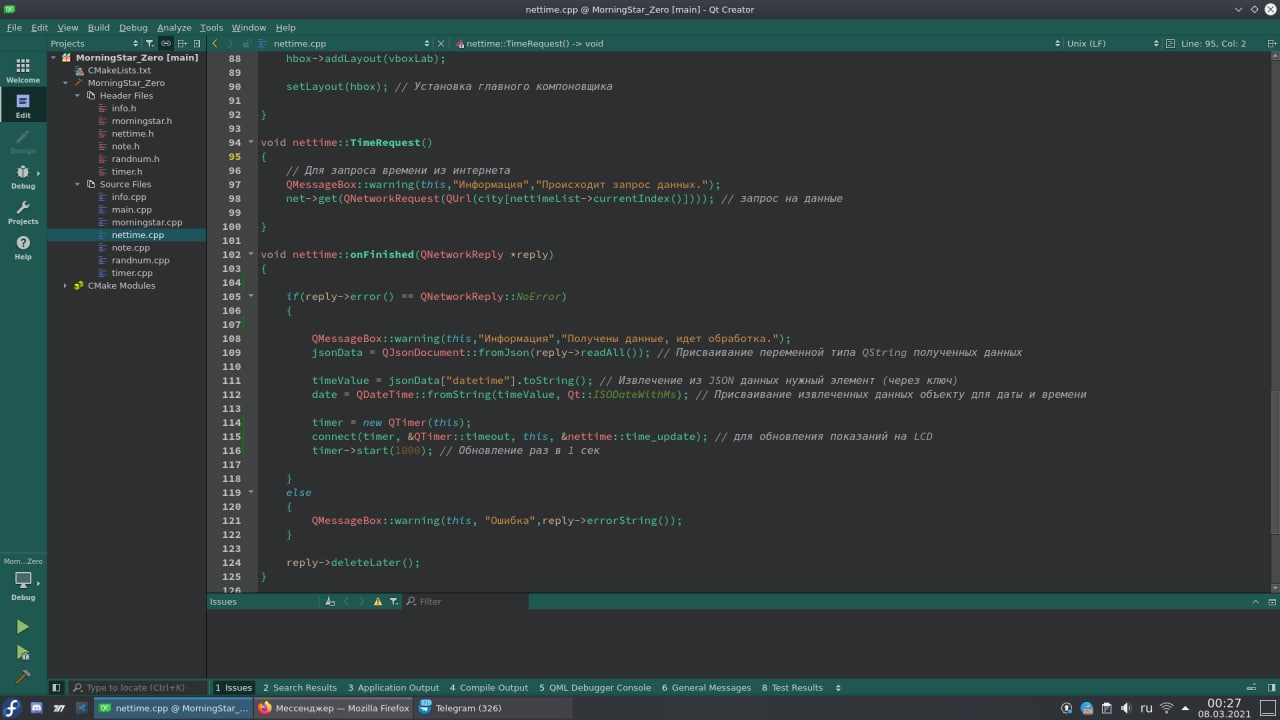This screenshot has width=1280, height=720.
Task: Switch to Compile Output tab
Action: [x=489, y=688]
